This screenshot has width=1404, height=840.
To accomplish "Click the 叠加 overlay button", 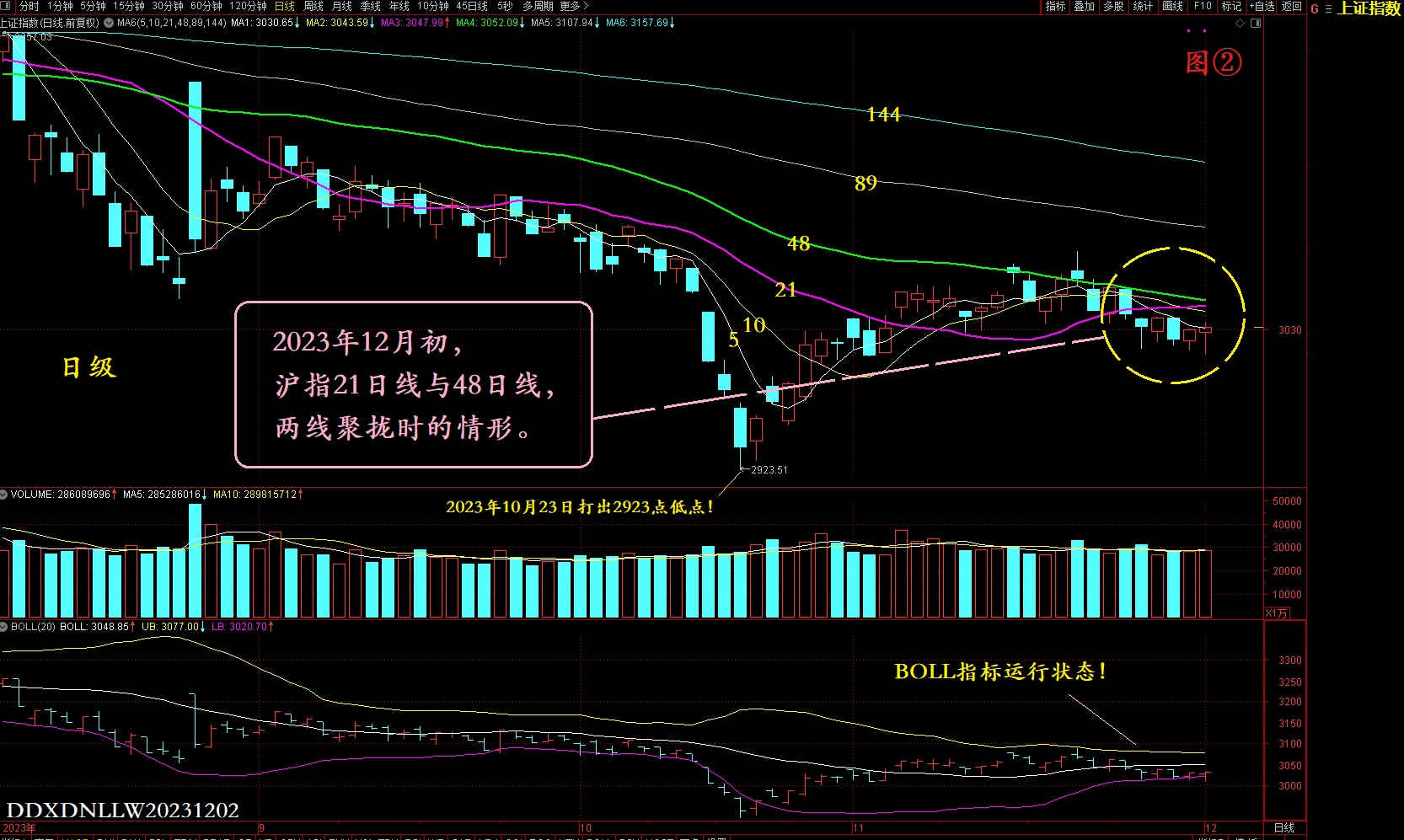I will point(1085,6).
